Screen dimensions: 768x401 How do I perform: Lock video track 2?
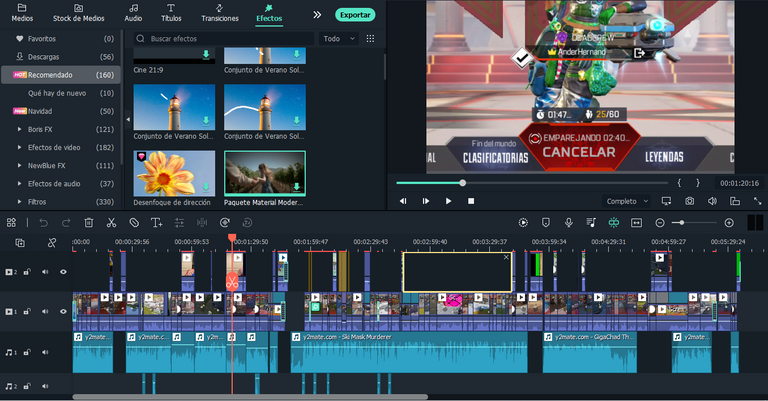[27, 272]
